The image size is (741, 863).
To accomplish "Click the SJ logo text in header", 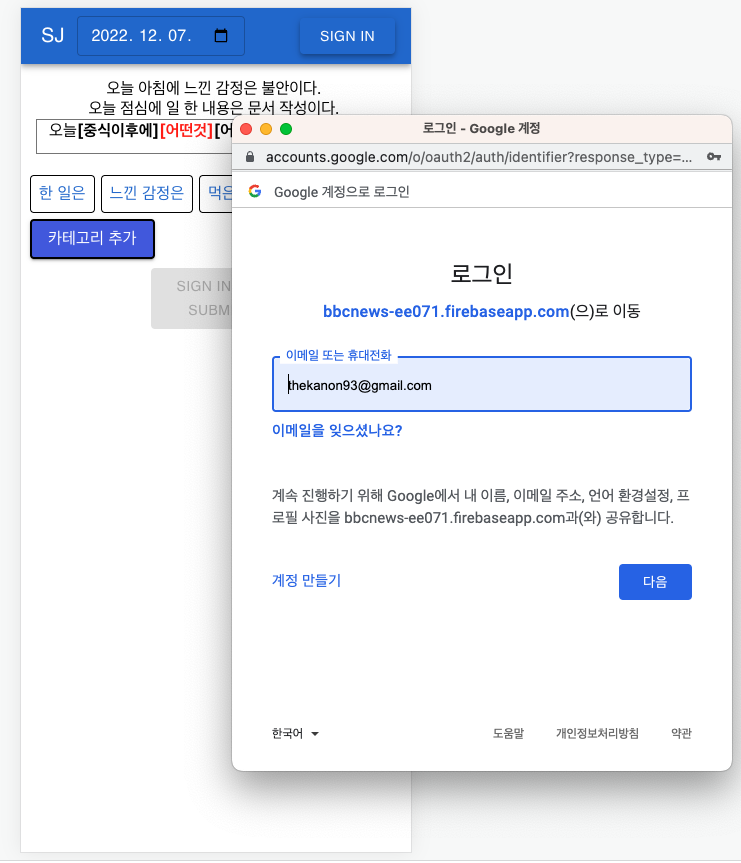I will click(52, 35).
